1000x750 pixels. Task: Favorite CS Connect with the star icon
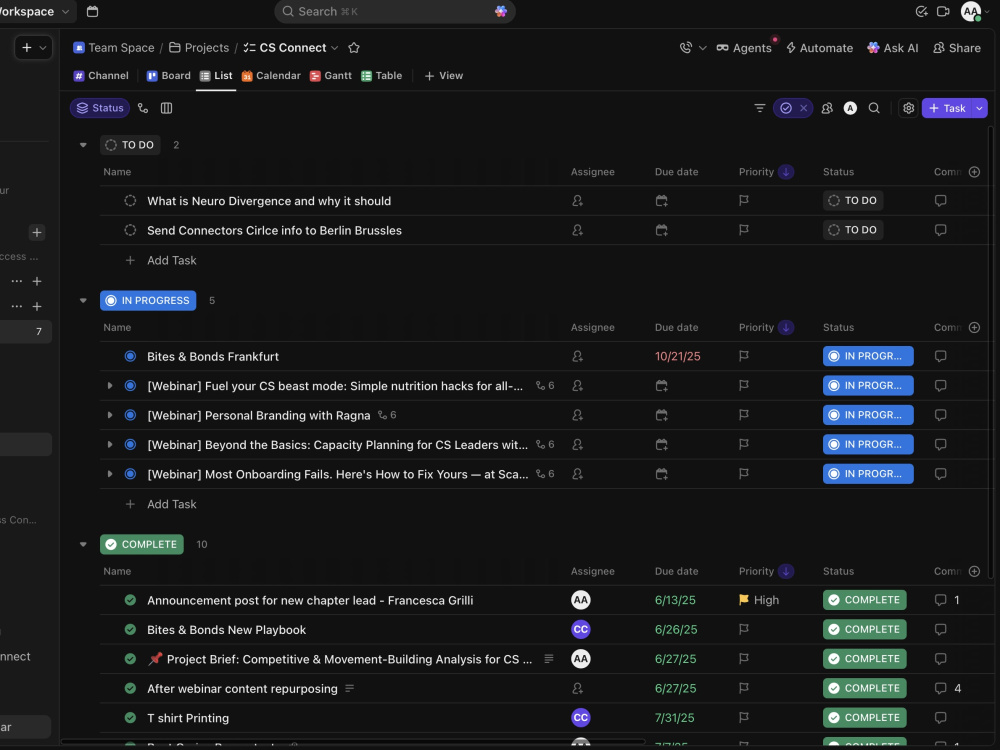coord(354,48)
